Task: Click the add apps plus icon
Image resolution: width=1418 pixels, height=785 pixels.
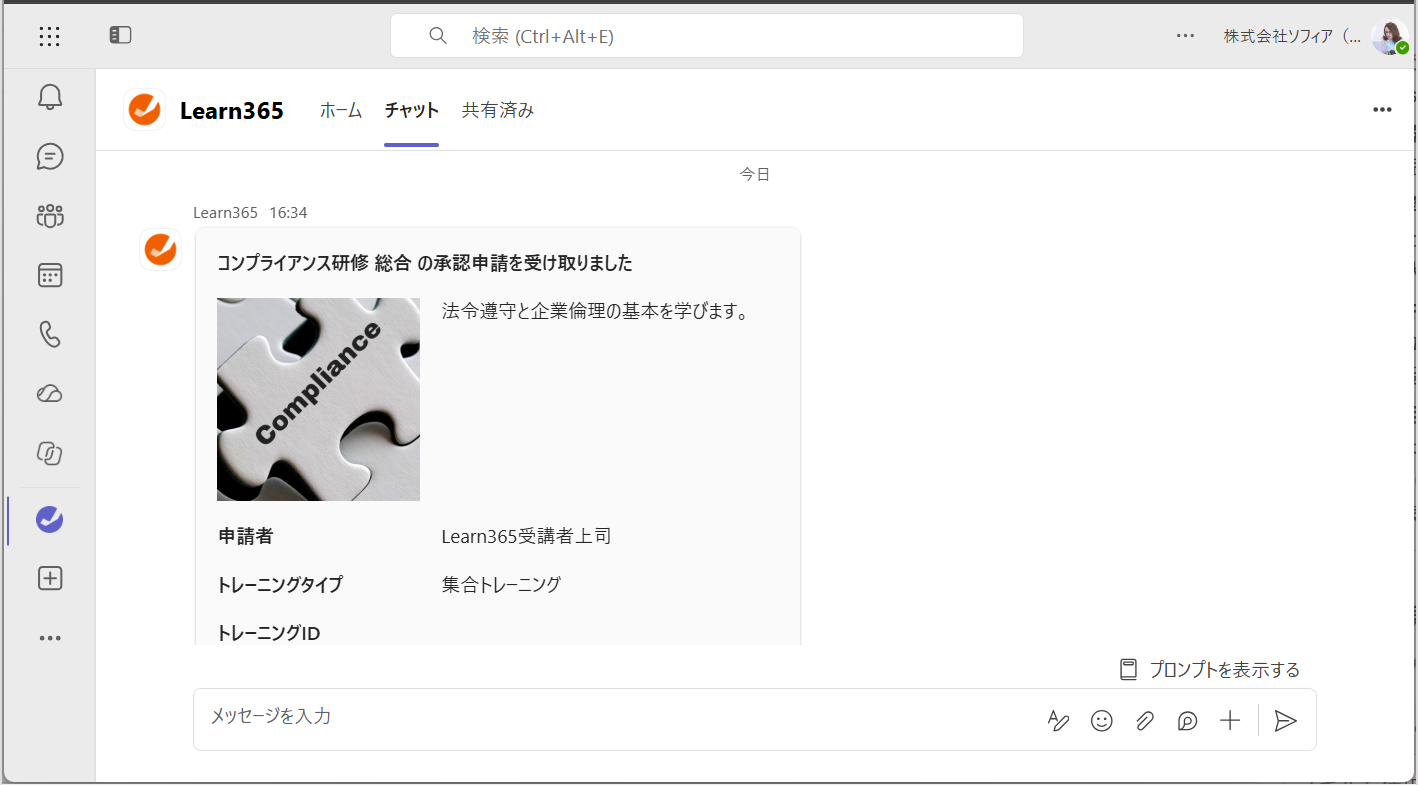Action: (x=50, y=578)
